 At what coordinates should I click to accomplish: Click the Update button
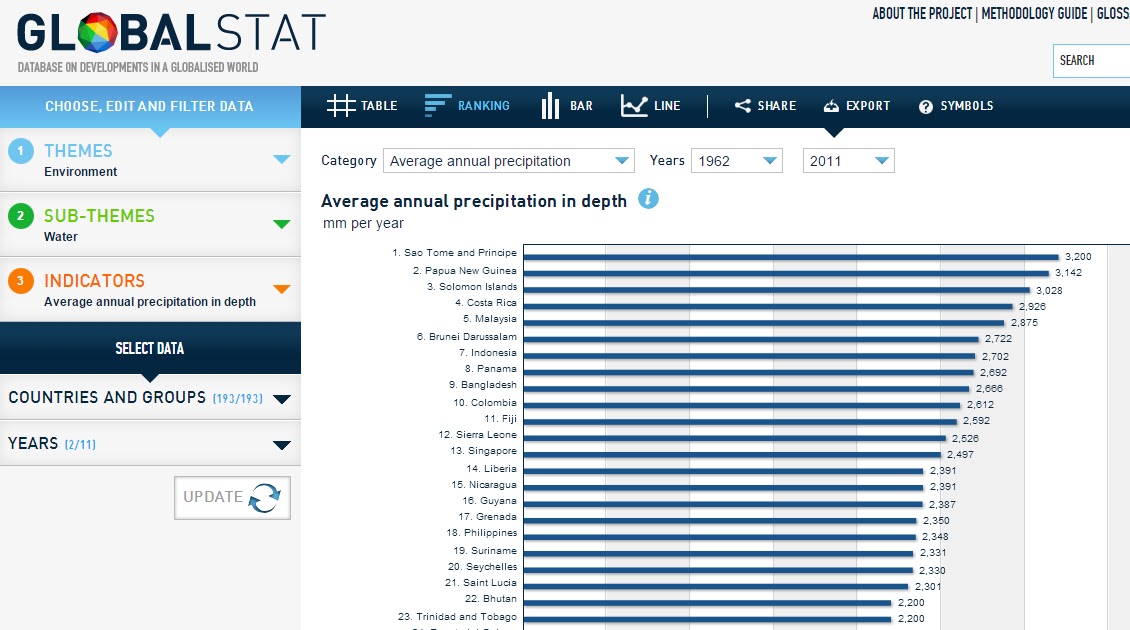pos(232,497)
